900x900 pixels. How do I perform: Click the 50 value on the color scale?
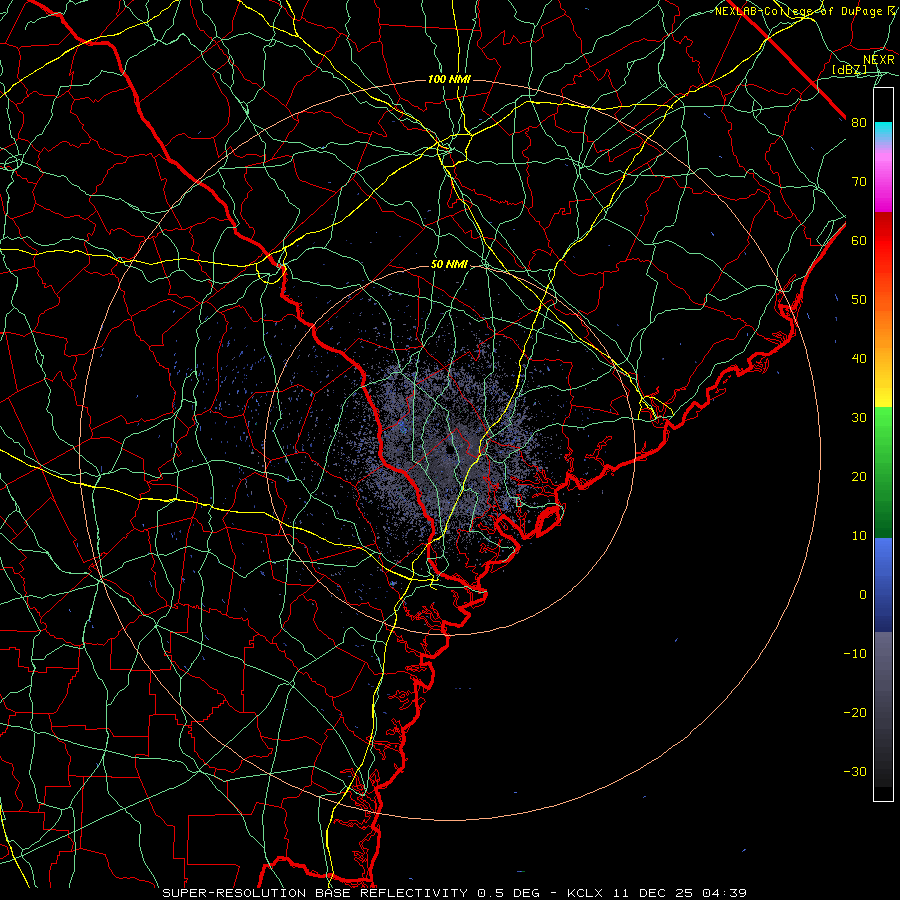[x=859, y=300]
